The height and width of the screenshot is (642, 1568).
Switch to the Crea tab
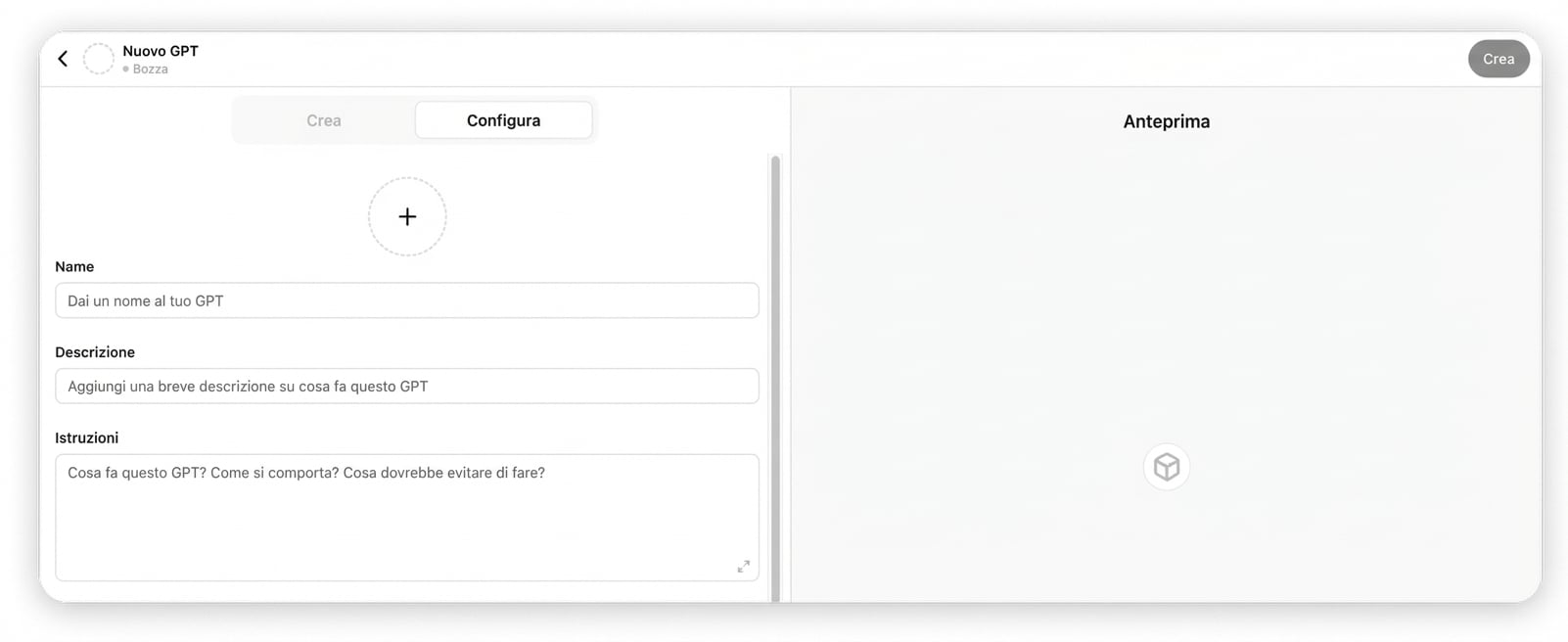pyautogui.click(x=324, y=120)
